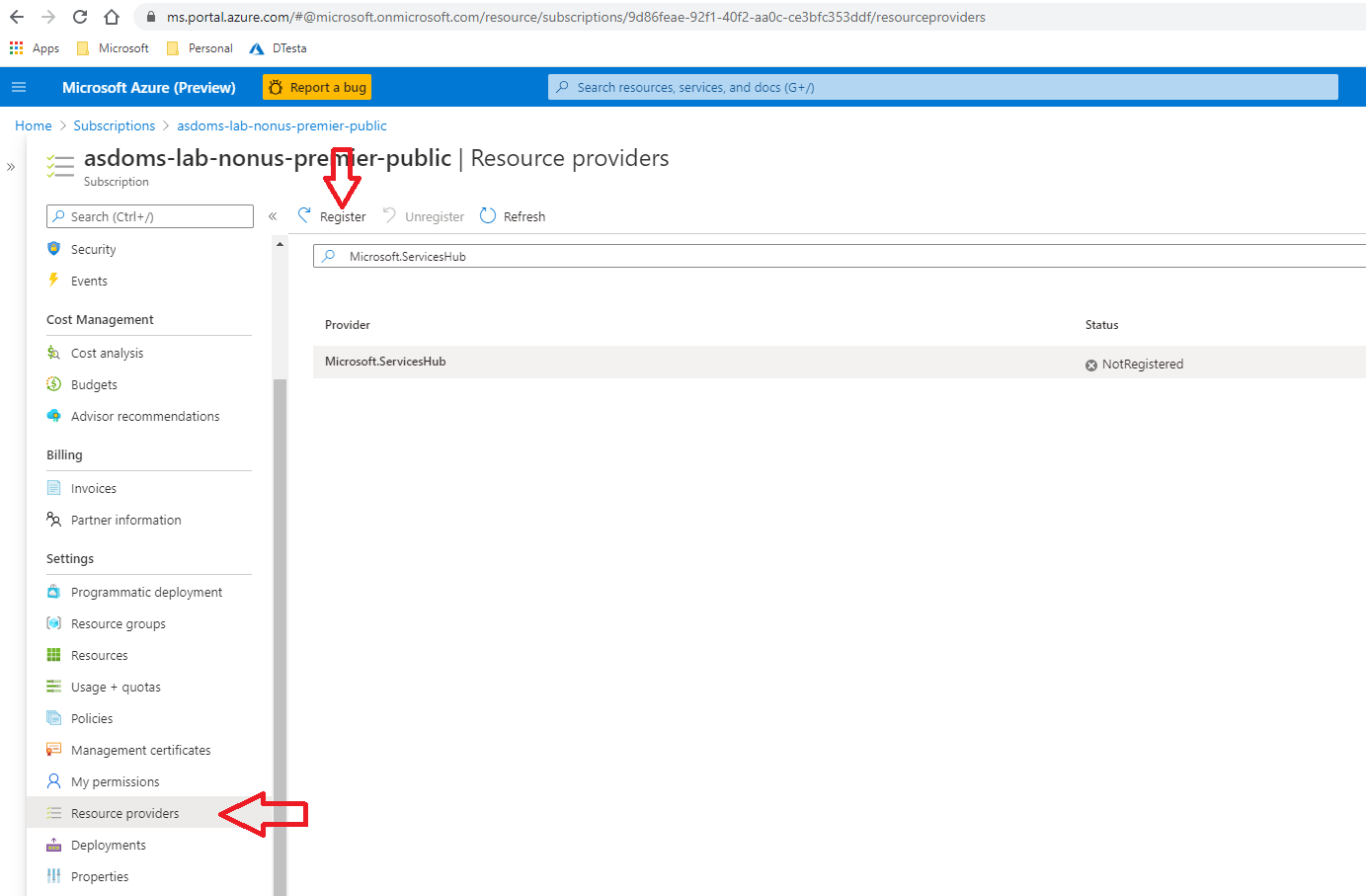Click the browser forward arrow

click(x=48, y=17)
